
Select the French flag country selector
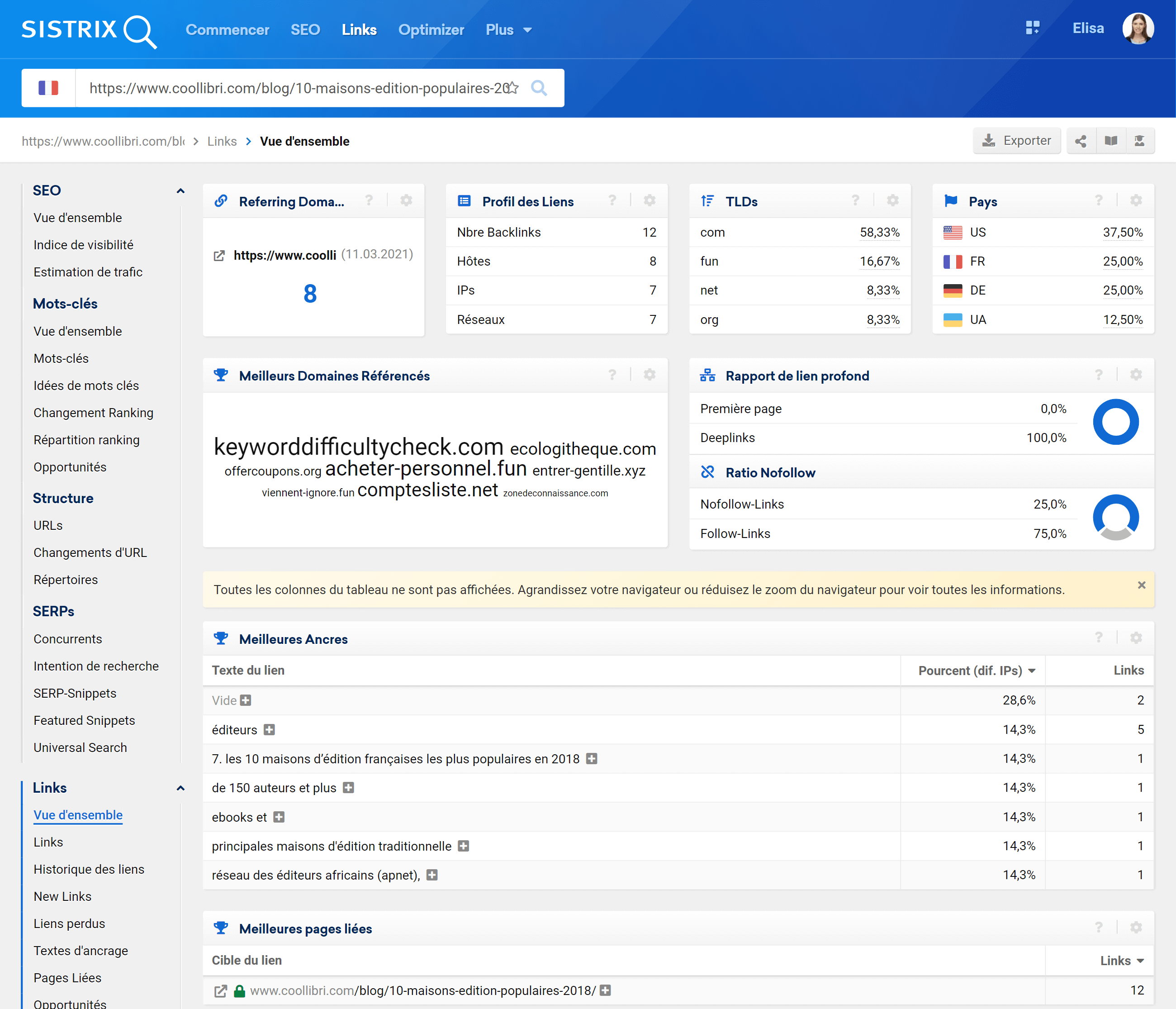coord(48,88)
